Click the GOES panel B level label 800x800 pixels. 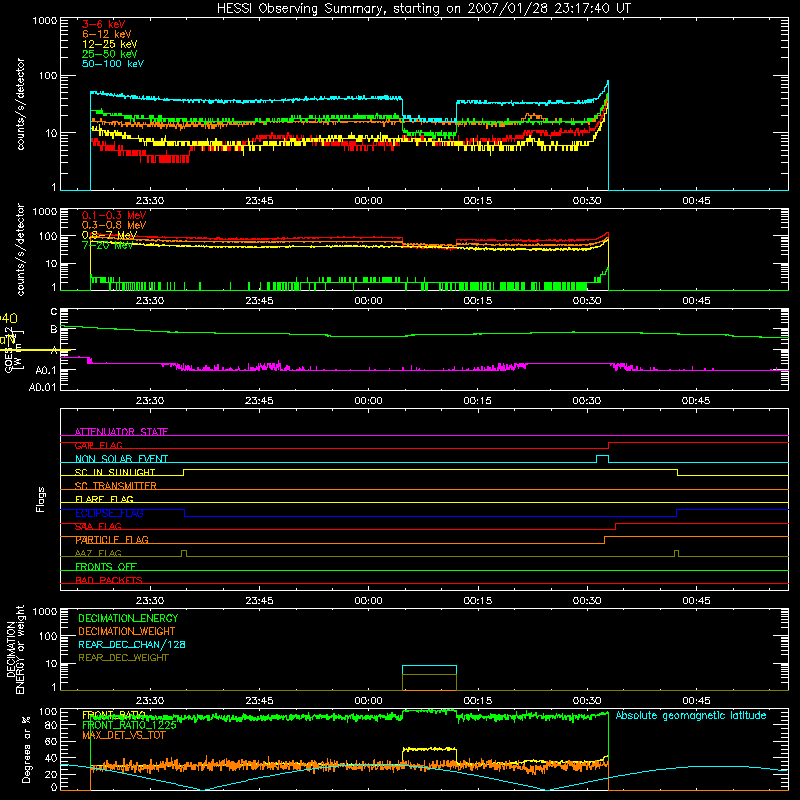point(54,330)
